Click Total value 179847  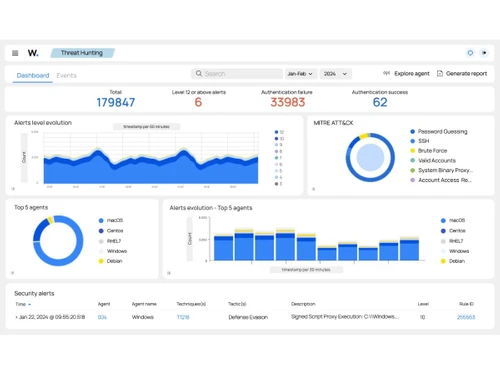pos(116,102)
